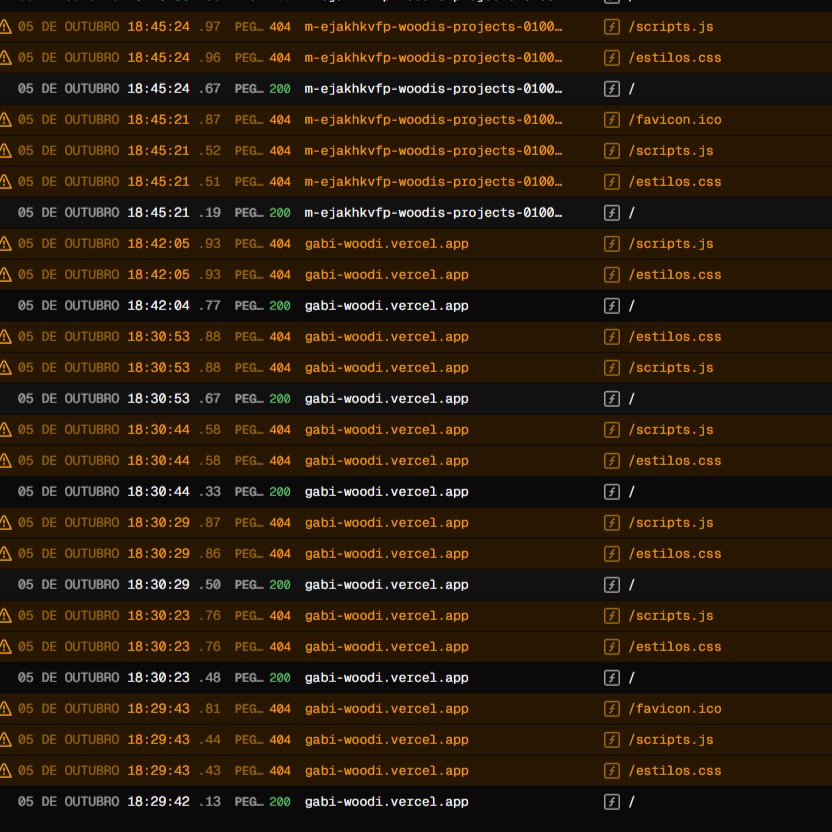Viewport: 832px width, 832px height.
Task: Click function icon next to /estilos.css at 18:42:05
Action: click(612, 275)
